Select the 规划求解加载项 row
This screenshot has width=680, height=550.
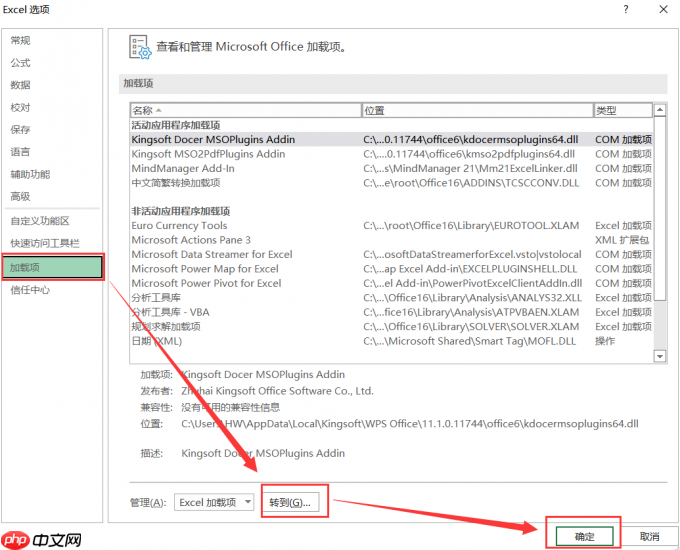tap(391, 327)
